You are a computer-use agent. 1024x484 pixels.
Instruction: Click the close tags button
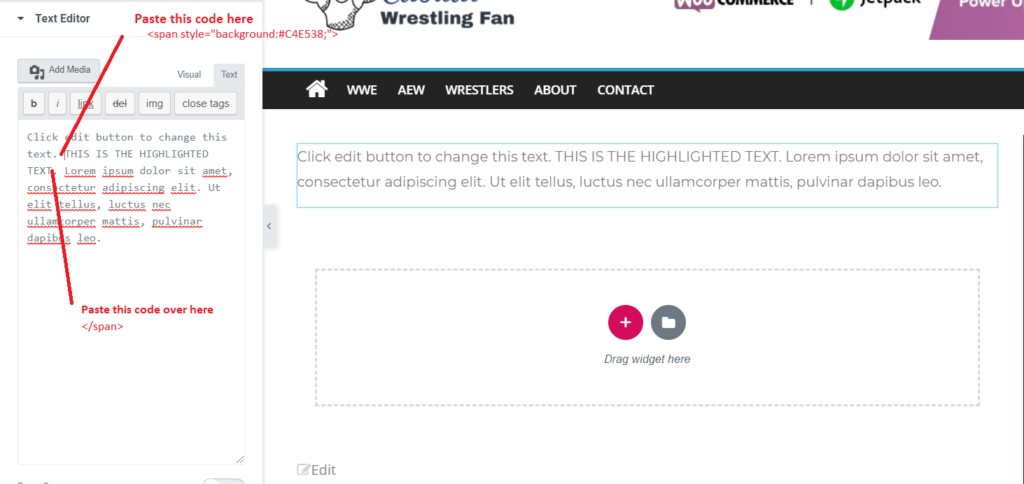pyautogui.click(x=206, y=103)
